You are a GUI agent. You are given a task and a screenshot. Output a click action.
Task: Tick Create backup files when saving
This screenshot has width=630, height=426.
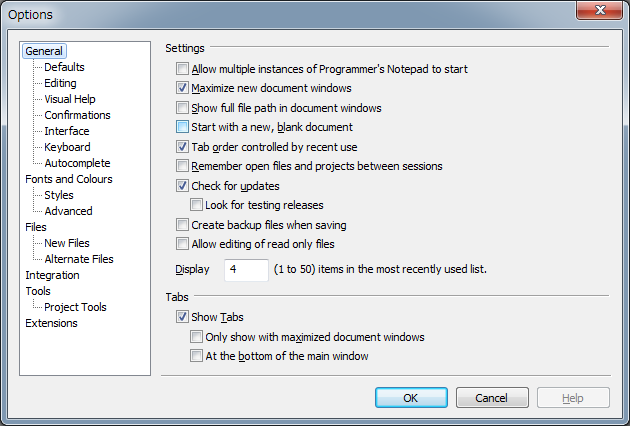pos(182,225)
